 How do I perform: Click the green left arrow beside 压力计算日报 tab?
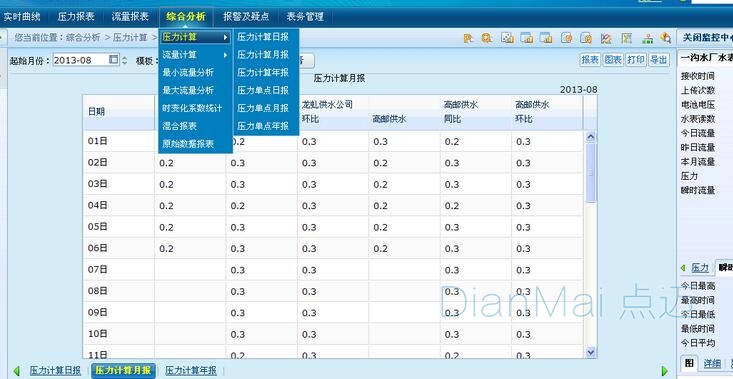point(17,371)
